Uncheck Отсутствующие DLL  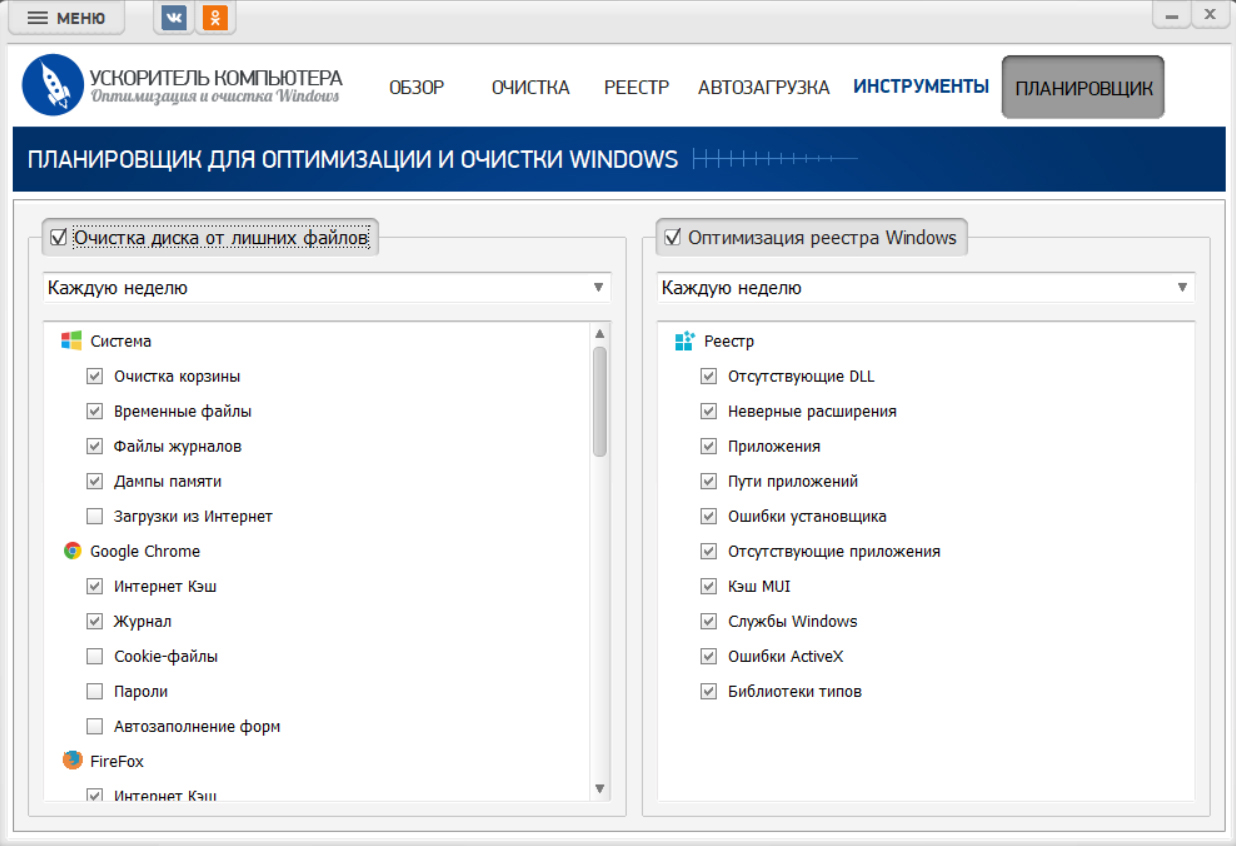point(709,377)
